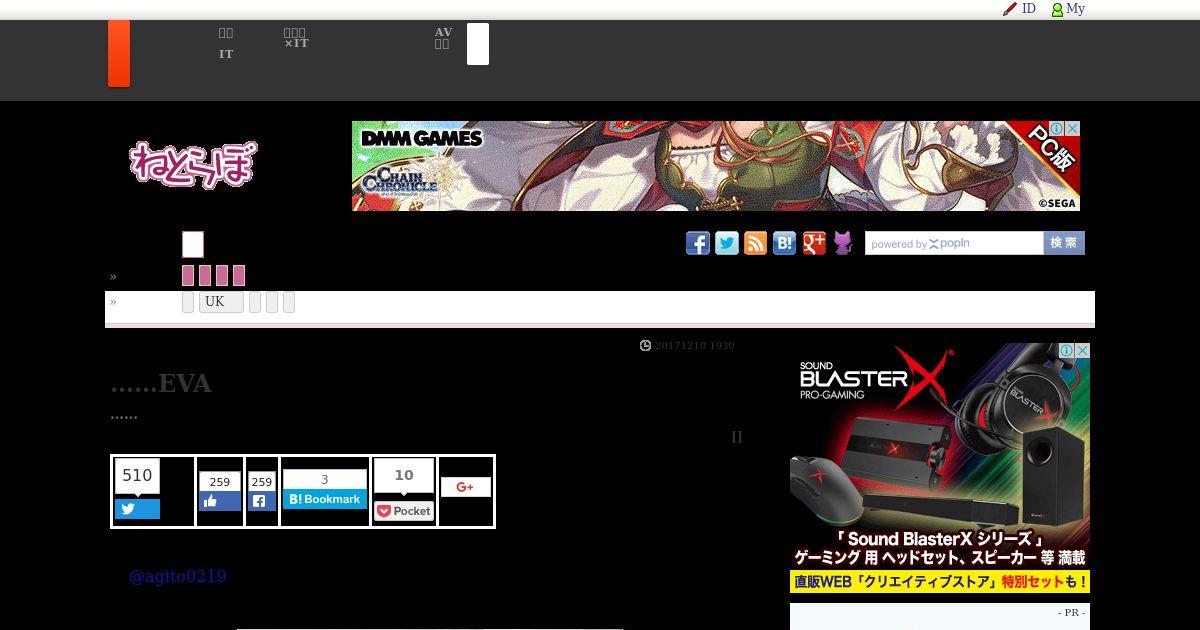Click the orange logo block in header
The image size is (1200, 630).
(x=119, y=54)
